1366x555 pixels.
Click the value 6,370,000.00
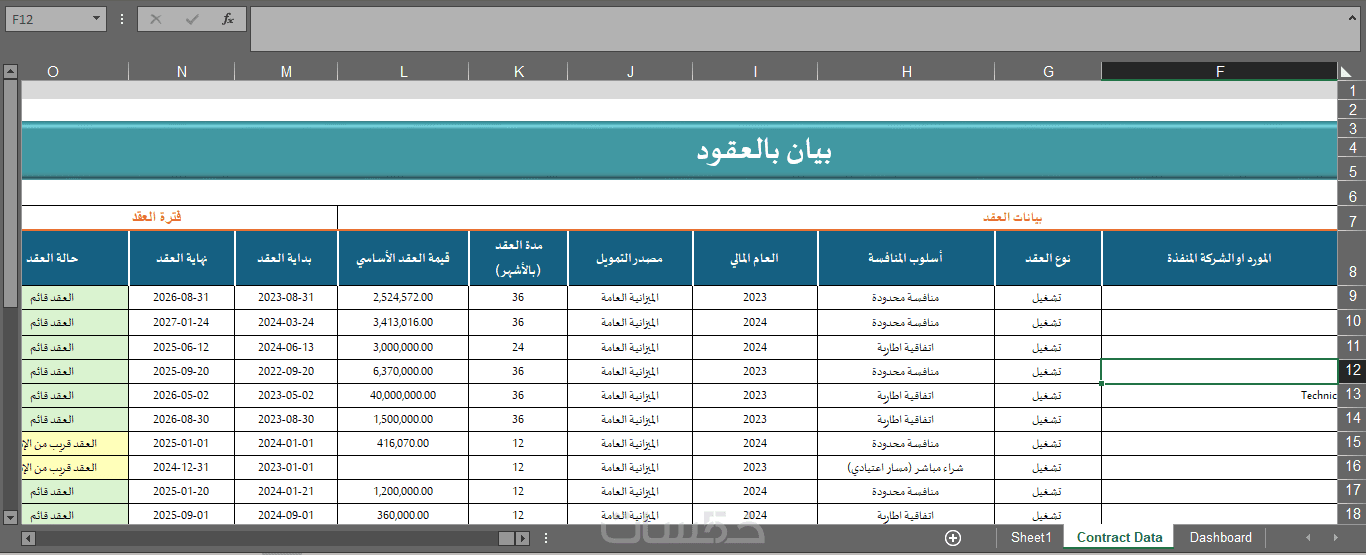pos(403,371)
